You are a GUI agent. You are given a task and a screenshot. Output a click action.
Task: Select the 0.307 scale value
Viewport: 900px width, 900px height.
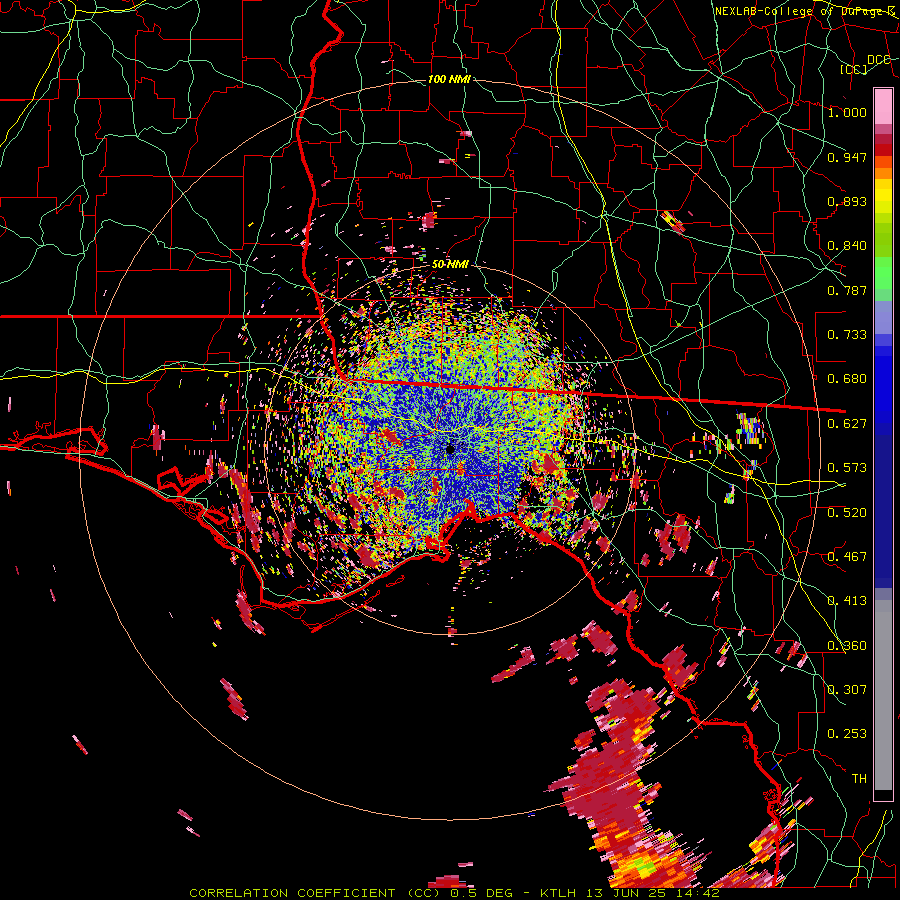[847, 690]
